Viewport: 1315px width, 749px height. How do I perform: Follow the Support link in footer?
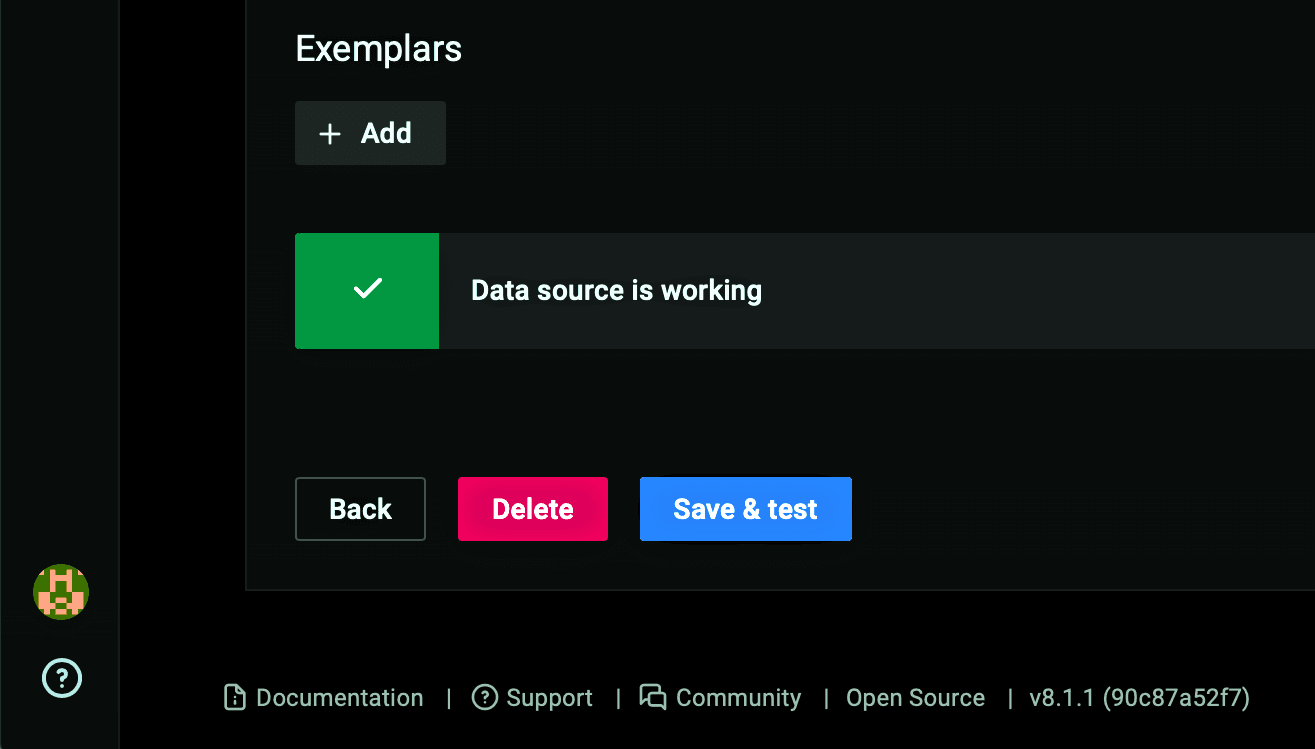pos(549,698)
